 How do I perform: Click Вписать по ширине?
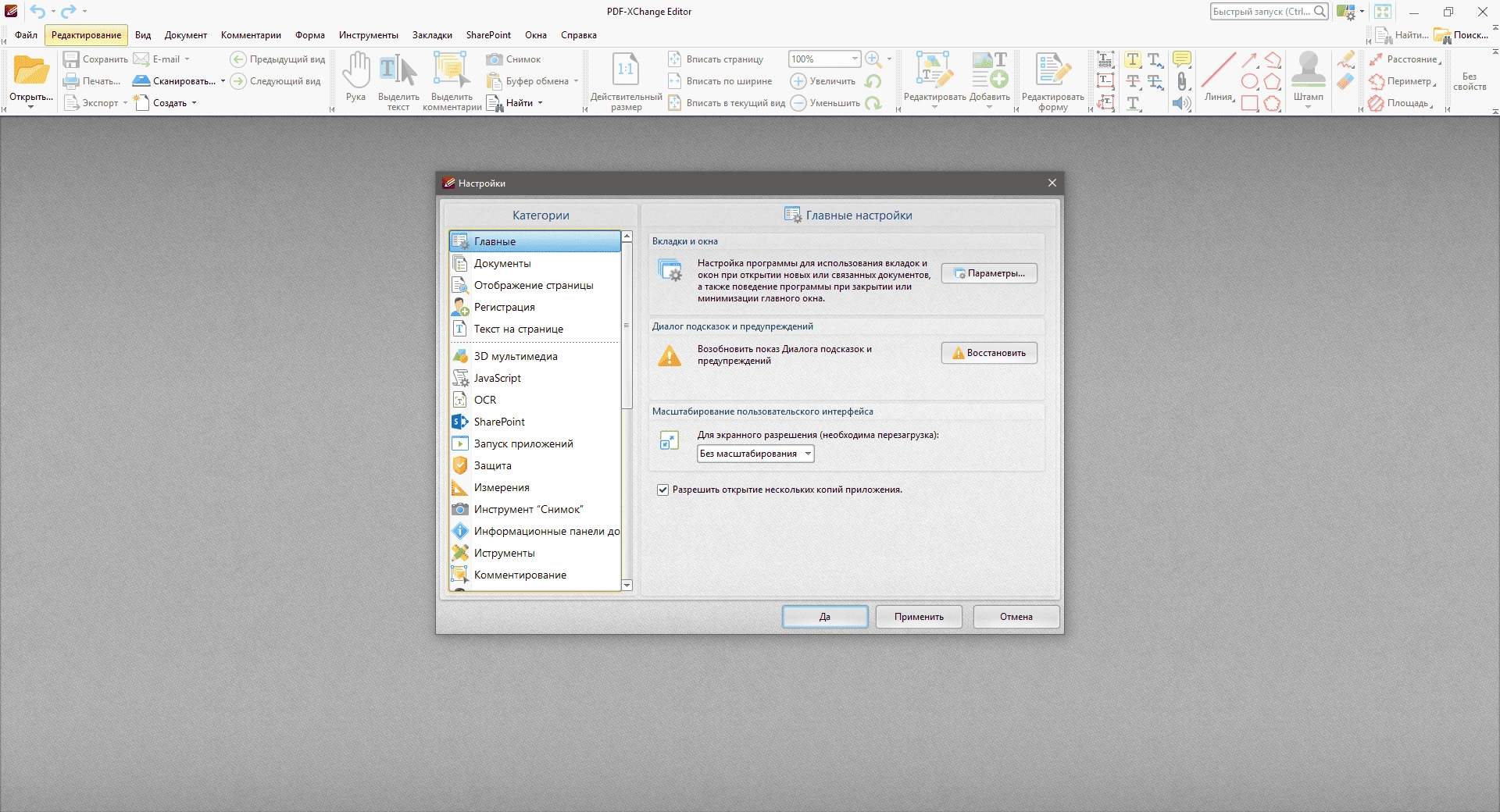pos(720,81)
